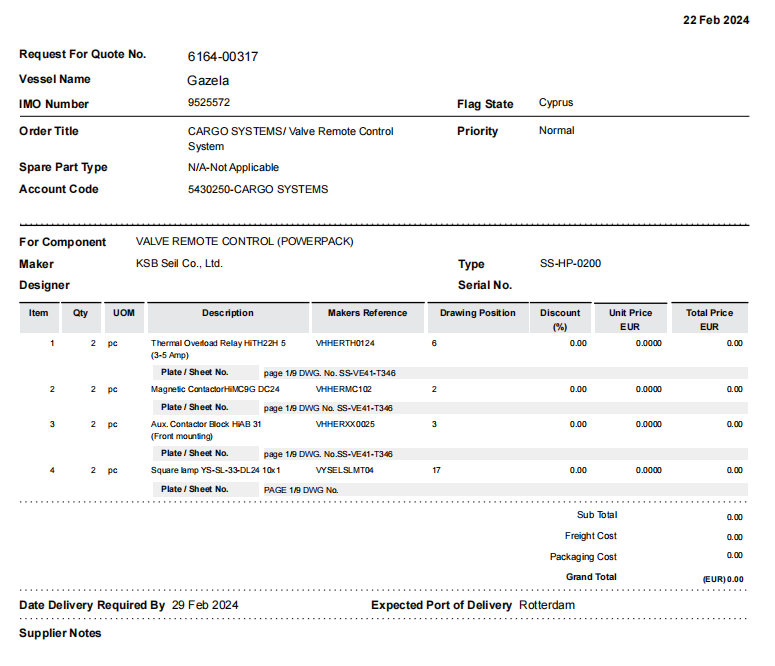This screenshot has height=666, width=775.
Task: Select the expected delivery port Rotterdam
Action: coord(547,605)
